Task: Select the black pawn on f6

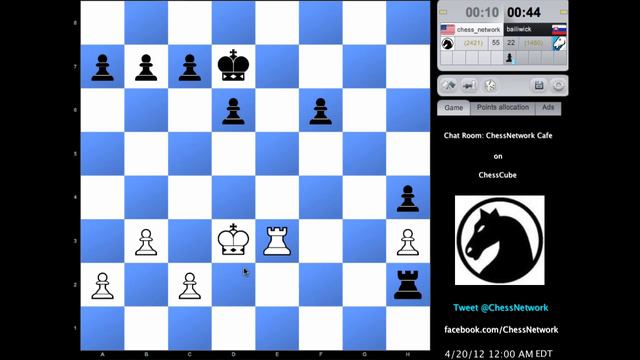Action: pyautogui.click(x=320, y=111)
